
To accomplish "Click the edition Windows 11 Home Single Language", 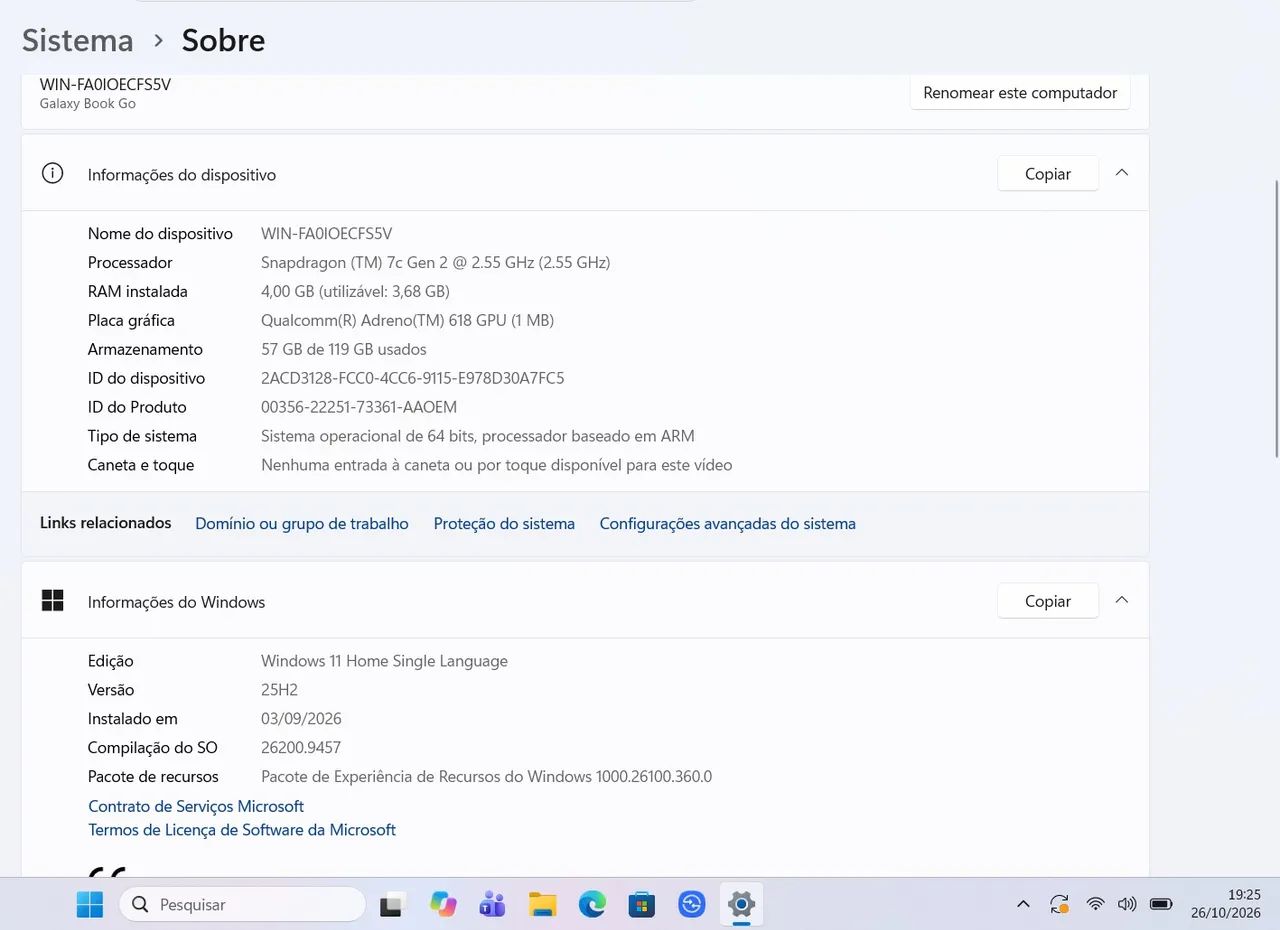I will click(x=384, y=661).
